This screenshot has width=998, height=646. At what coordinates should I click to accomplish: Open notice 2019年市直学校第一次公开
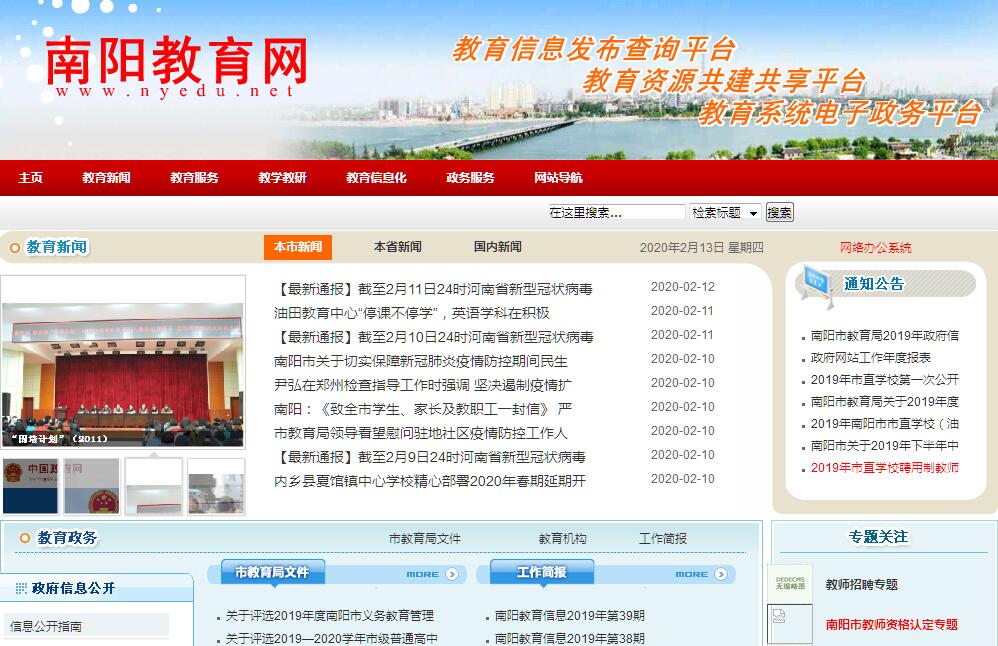[x=885, y=379]
